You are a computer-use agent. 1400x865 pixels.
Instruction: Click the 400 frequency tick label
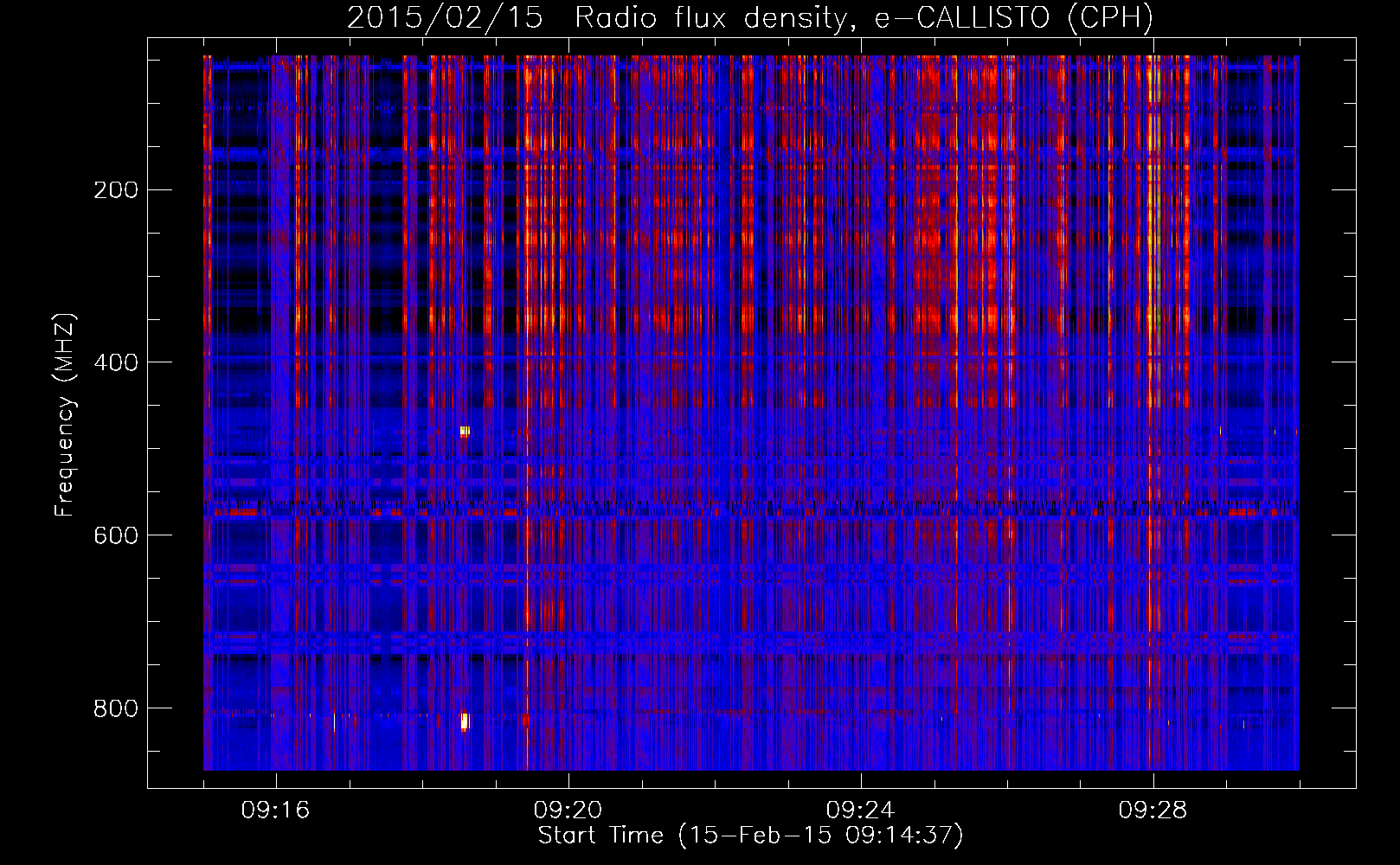(116, 362)
